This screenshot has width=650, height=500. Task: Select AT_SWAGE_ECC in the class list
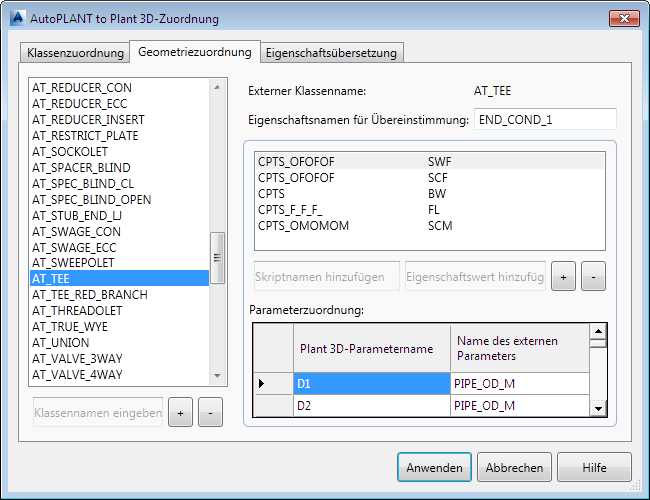click(119, 248)
